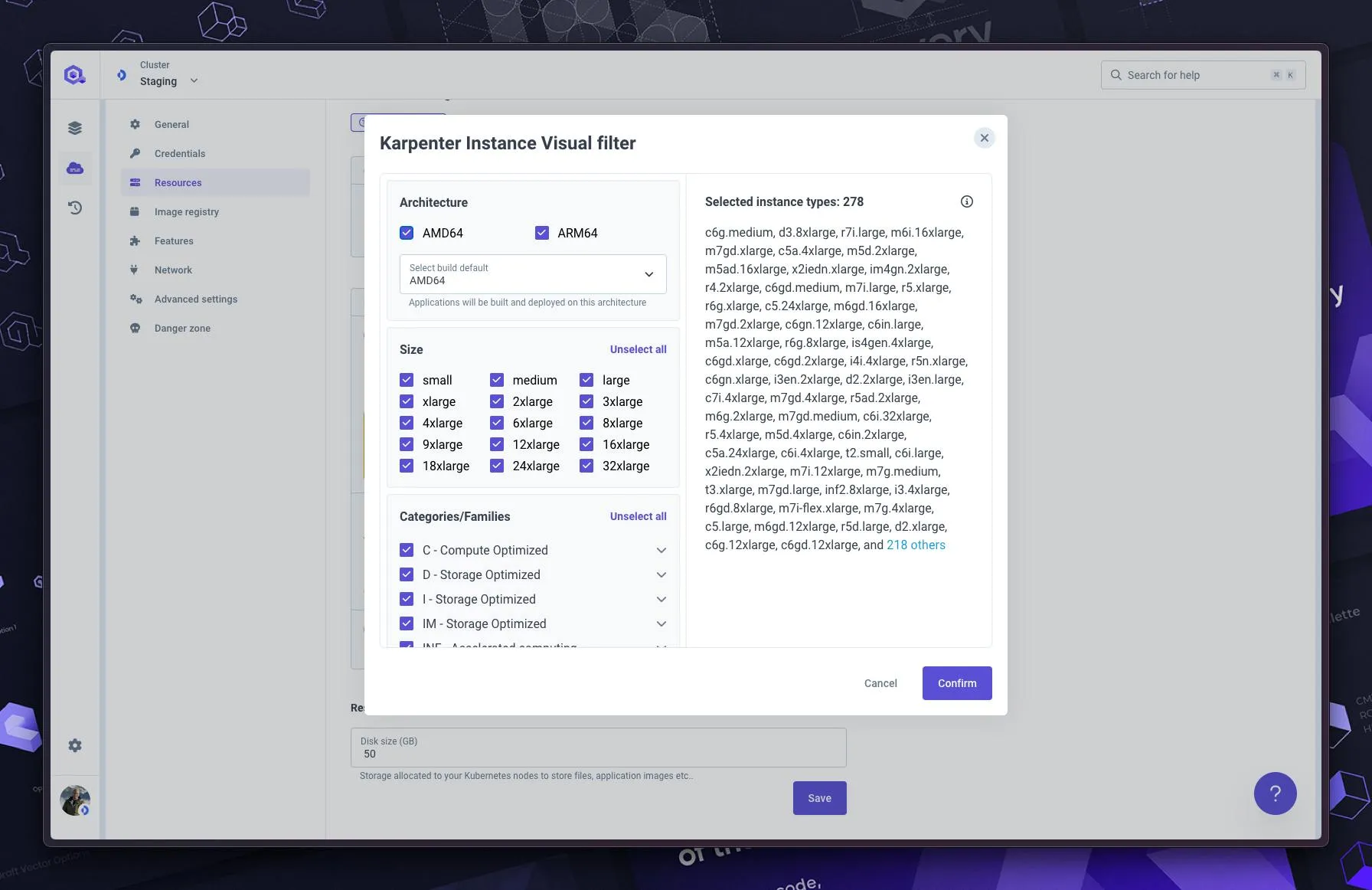
Task: Open the history clock icon in sidebar
Action: [x=75, y=208]
